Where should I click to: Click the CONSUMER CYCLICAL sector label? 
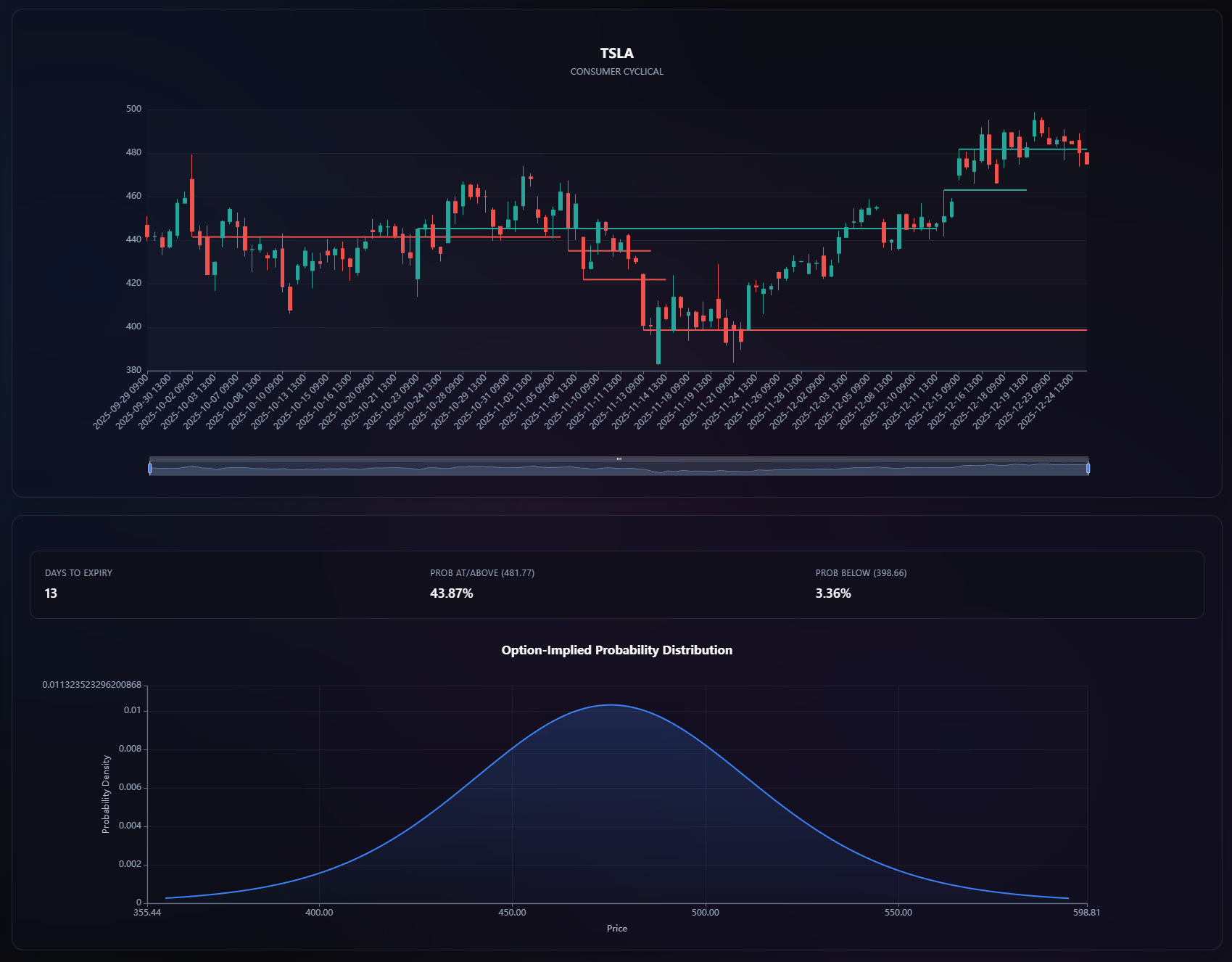point(616,71)
